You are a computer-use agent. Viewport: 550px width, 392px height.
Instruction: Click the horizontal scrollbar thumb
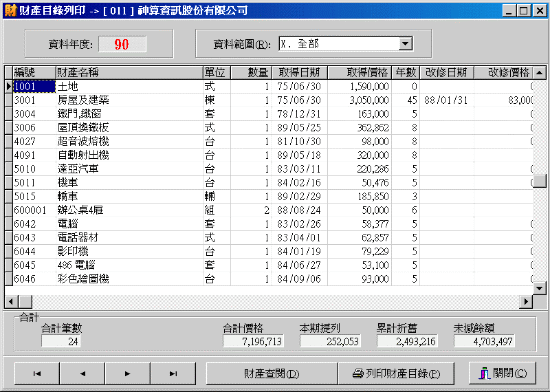tap(25, 301)
